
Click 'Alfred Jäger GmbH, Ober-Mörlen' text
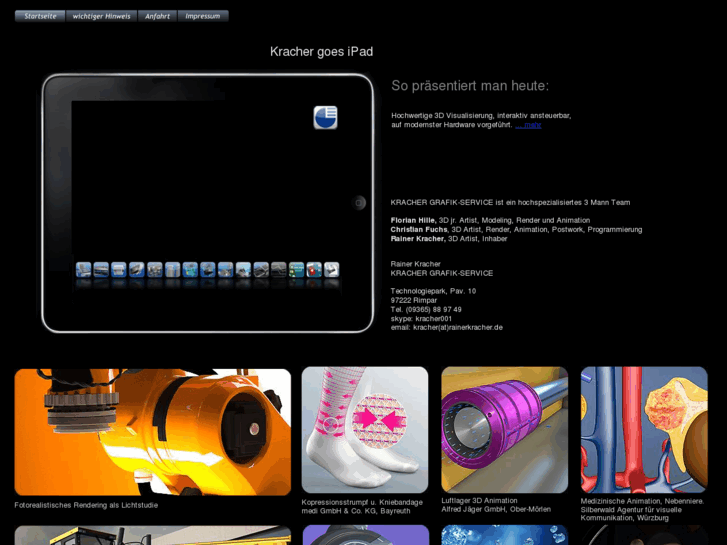pyautogui.click(x=496, y=509)
